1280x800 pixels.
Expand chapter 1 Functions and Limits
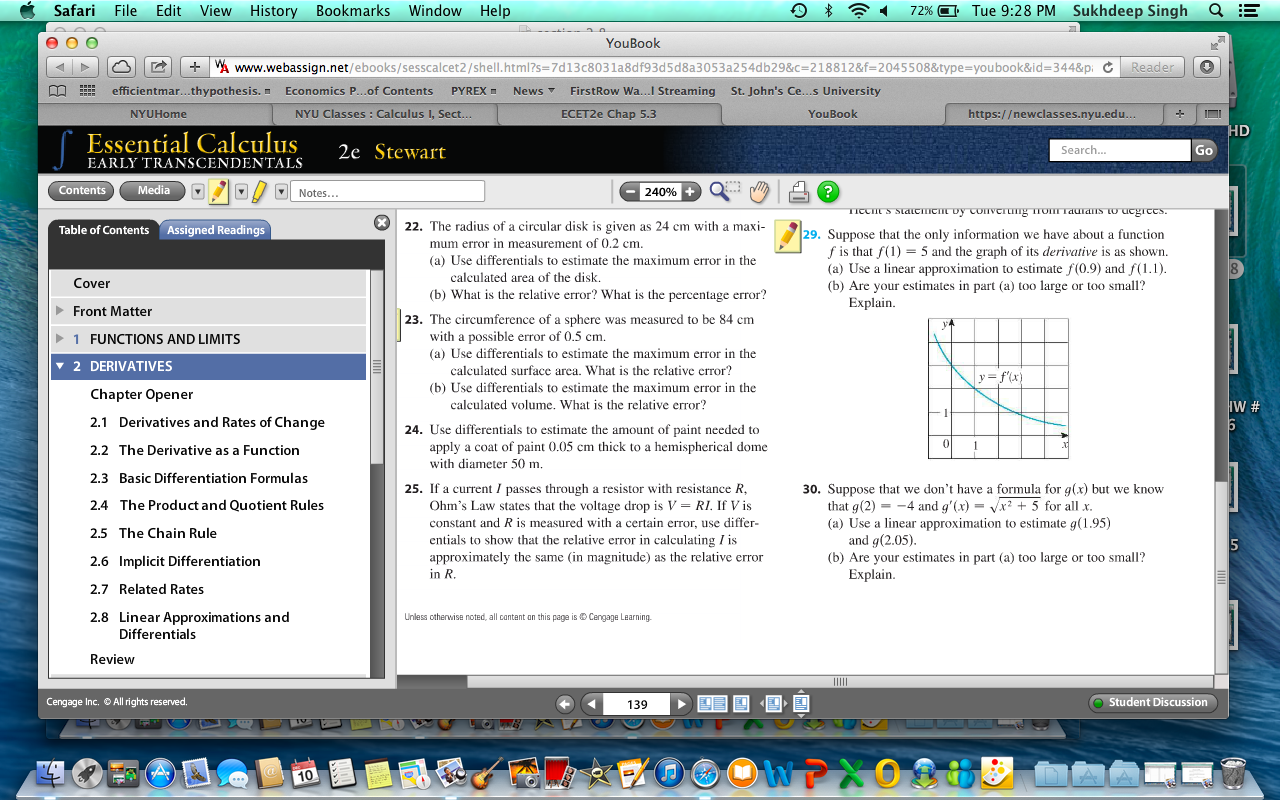pyautogui.click(x=60, y=339)
